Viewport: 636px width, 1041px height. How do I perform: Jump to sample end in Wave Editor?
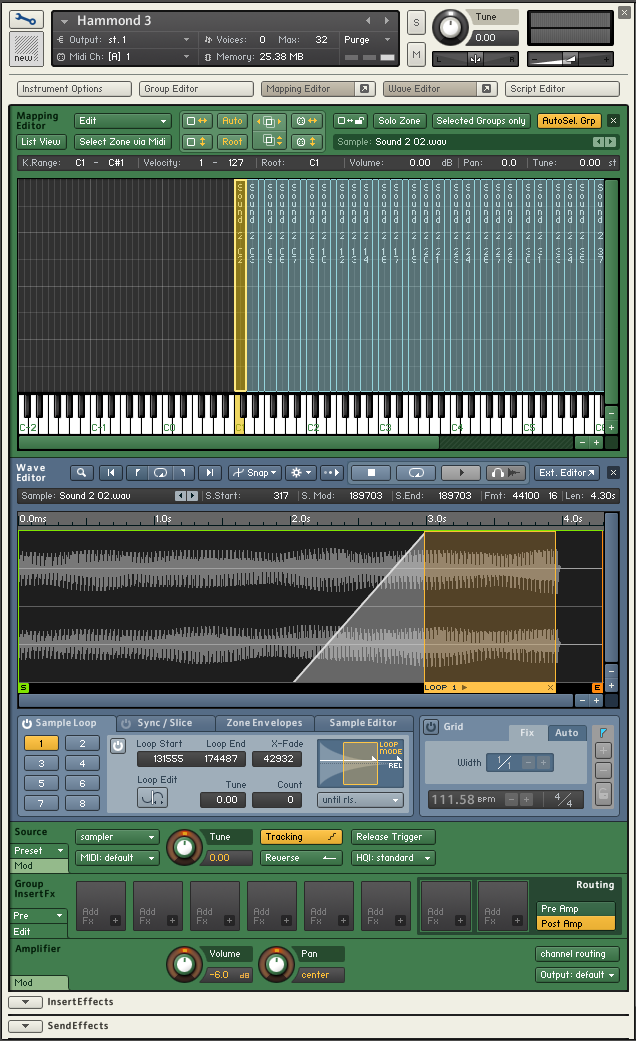pos(210,473)
